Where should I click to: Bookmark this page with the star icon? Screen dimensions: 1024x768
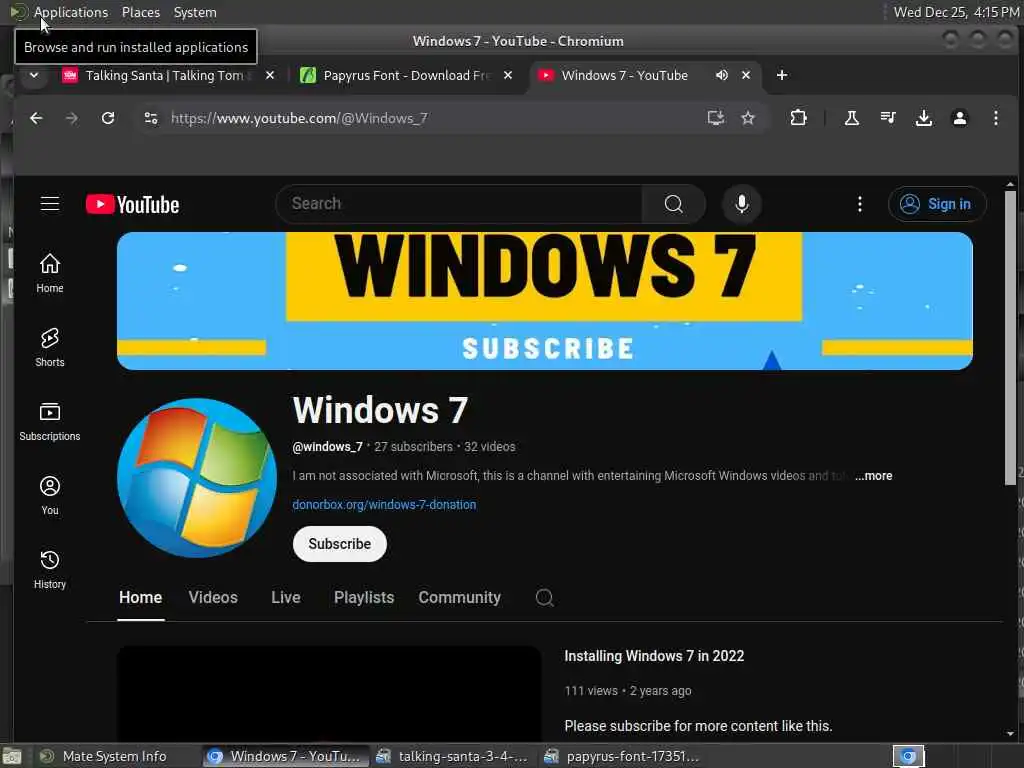pos(748,118)
